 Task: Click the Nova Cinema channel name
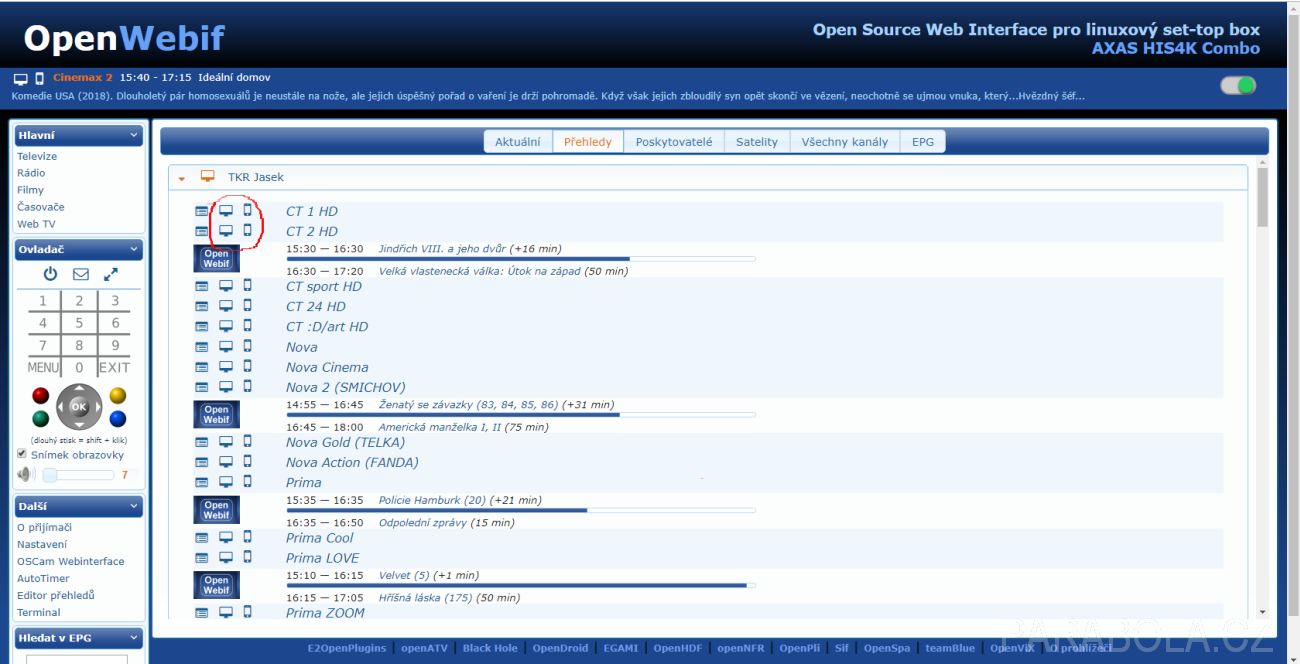coord(327,367)
